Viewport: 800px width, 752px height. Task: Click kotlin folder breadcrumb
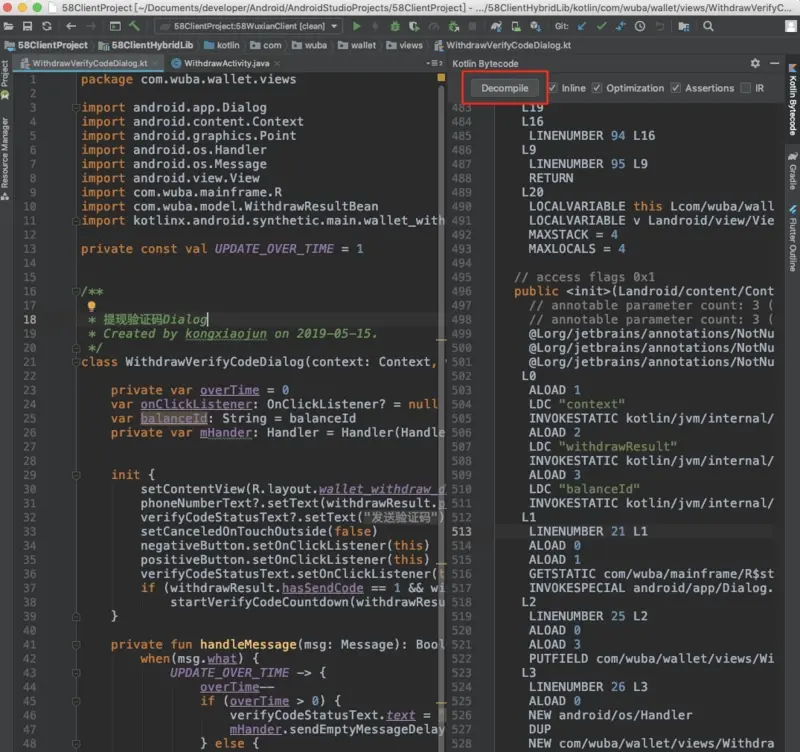222,45
